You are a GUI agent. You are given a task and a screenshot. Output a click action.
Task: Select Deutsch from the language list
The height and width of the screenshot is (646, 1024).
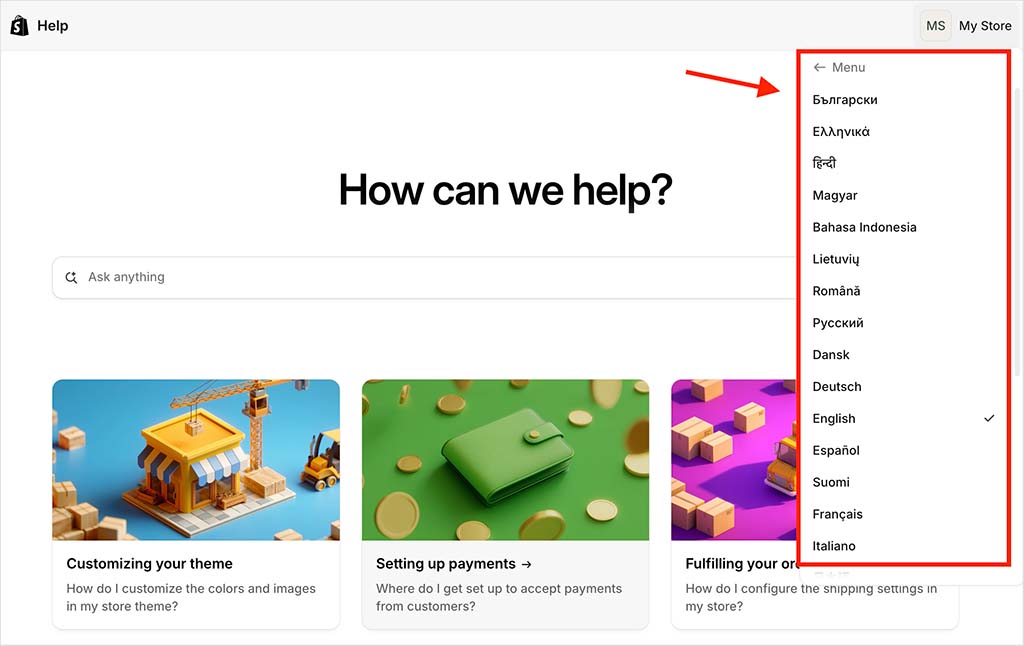pyautogui.click(x=837, y=386)
